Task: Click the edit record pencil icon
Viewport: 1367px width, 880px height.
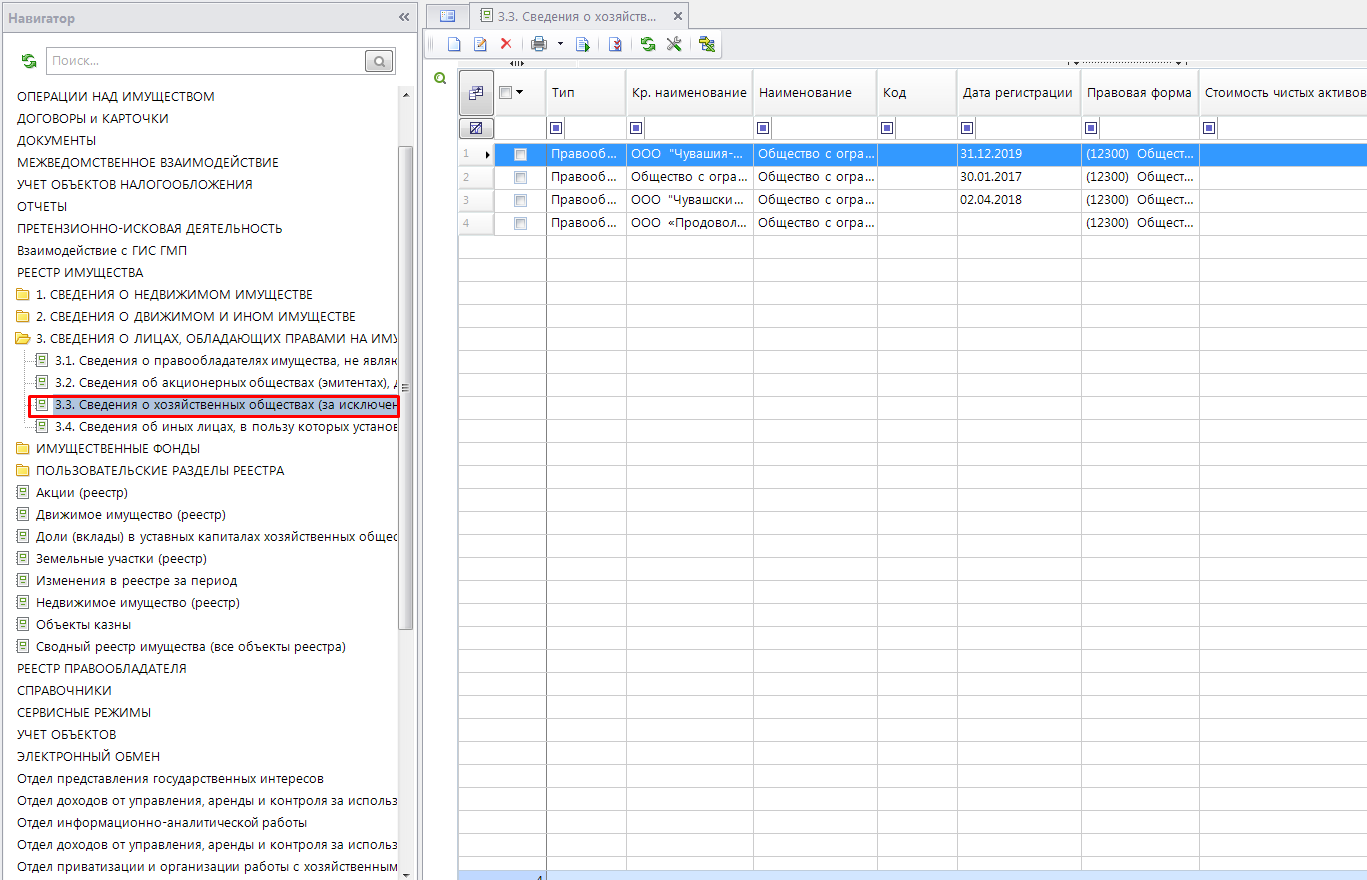Action: 480,44
